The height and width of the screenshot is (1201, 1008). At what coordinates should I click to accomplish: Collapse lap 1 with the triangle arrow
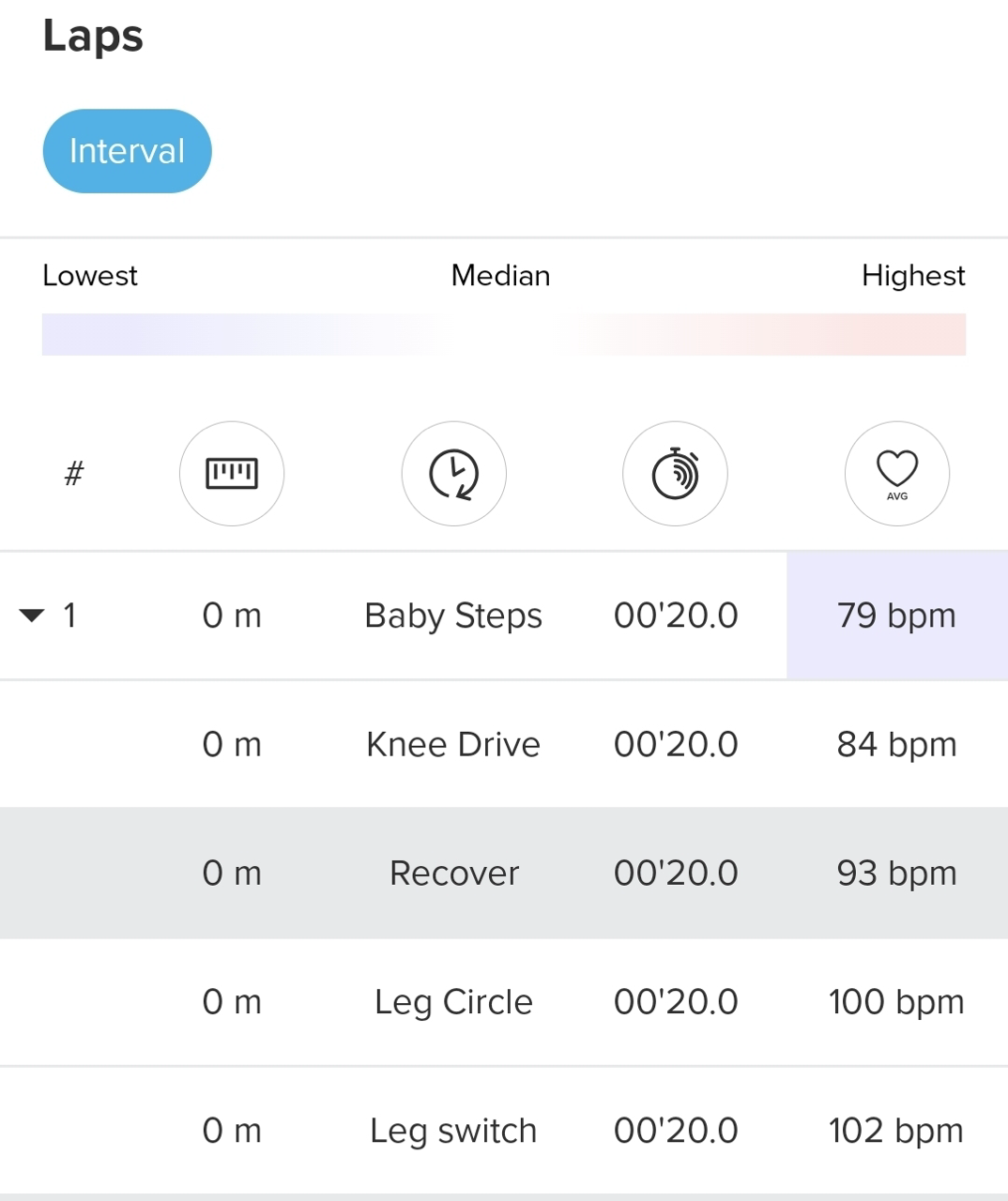(x=32, y=616)
